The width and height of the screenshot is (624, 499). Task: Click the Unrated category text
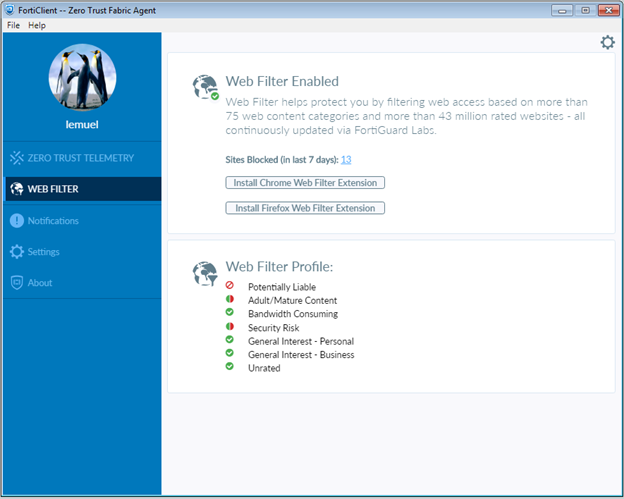pos(264,368)
